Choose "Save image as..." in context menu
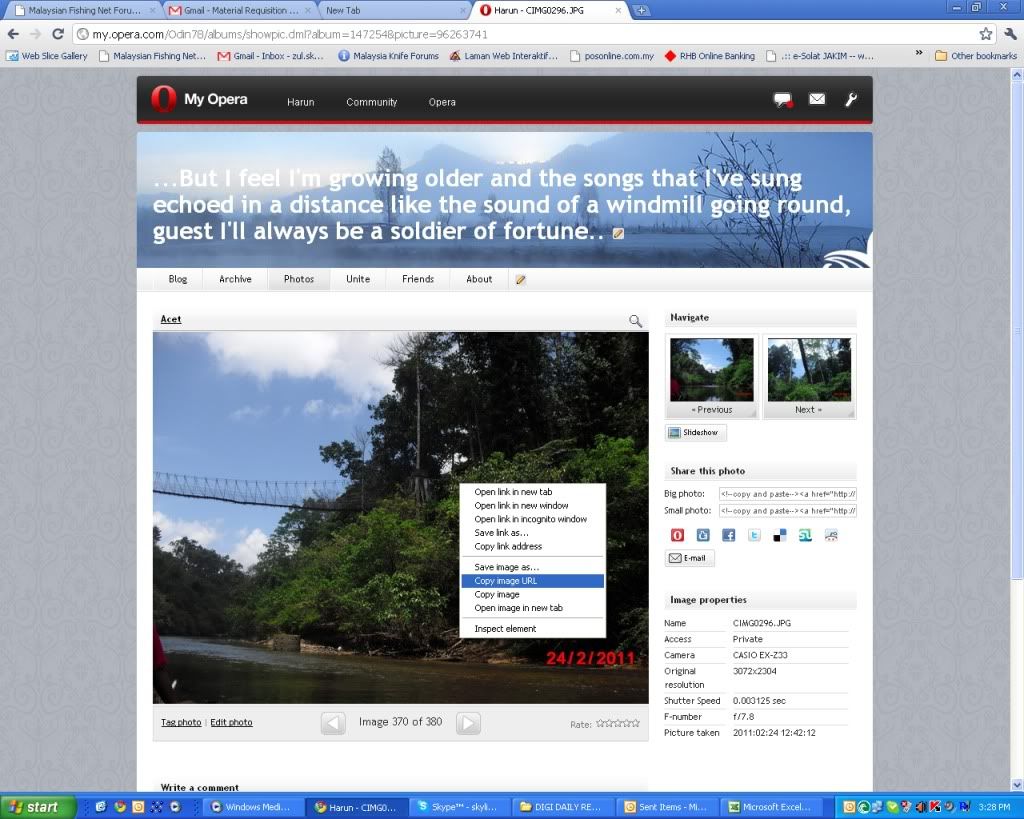This screenshot has height=819, width=1024. tap(506, 567)
